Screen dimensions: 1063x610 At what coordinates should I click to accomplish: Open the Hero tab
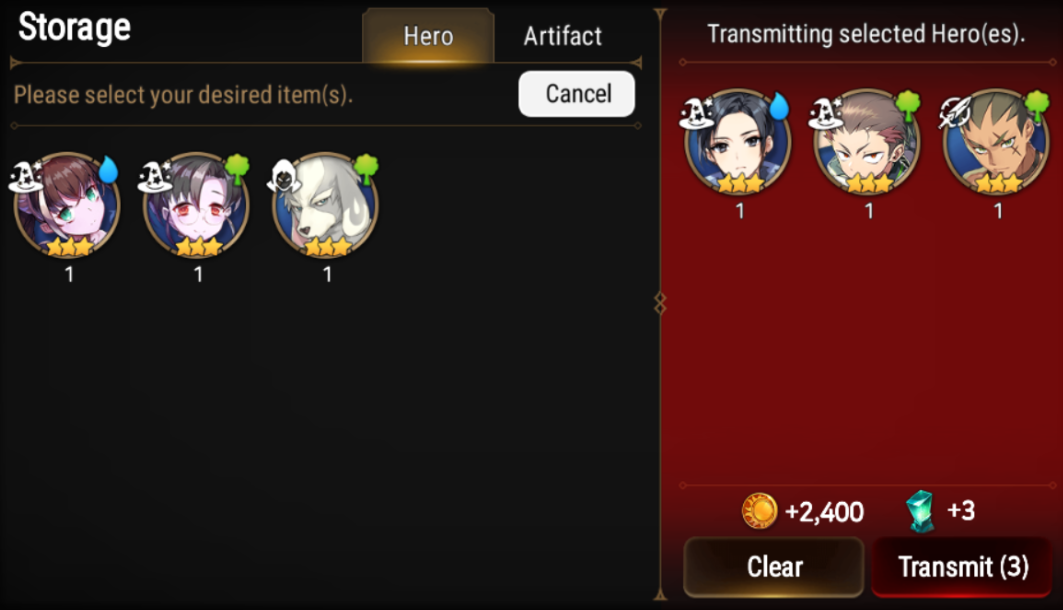(428, 36)
